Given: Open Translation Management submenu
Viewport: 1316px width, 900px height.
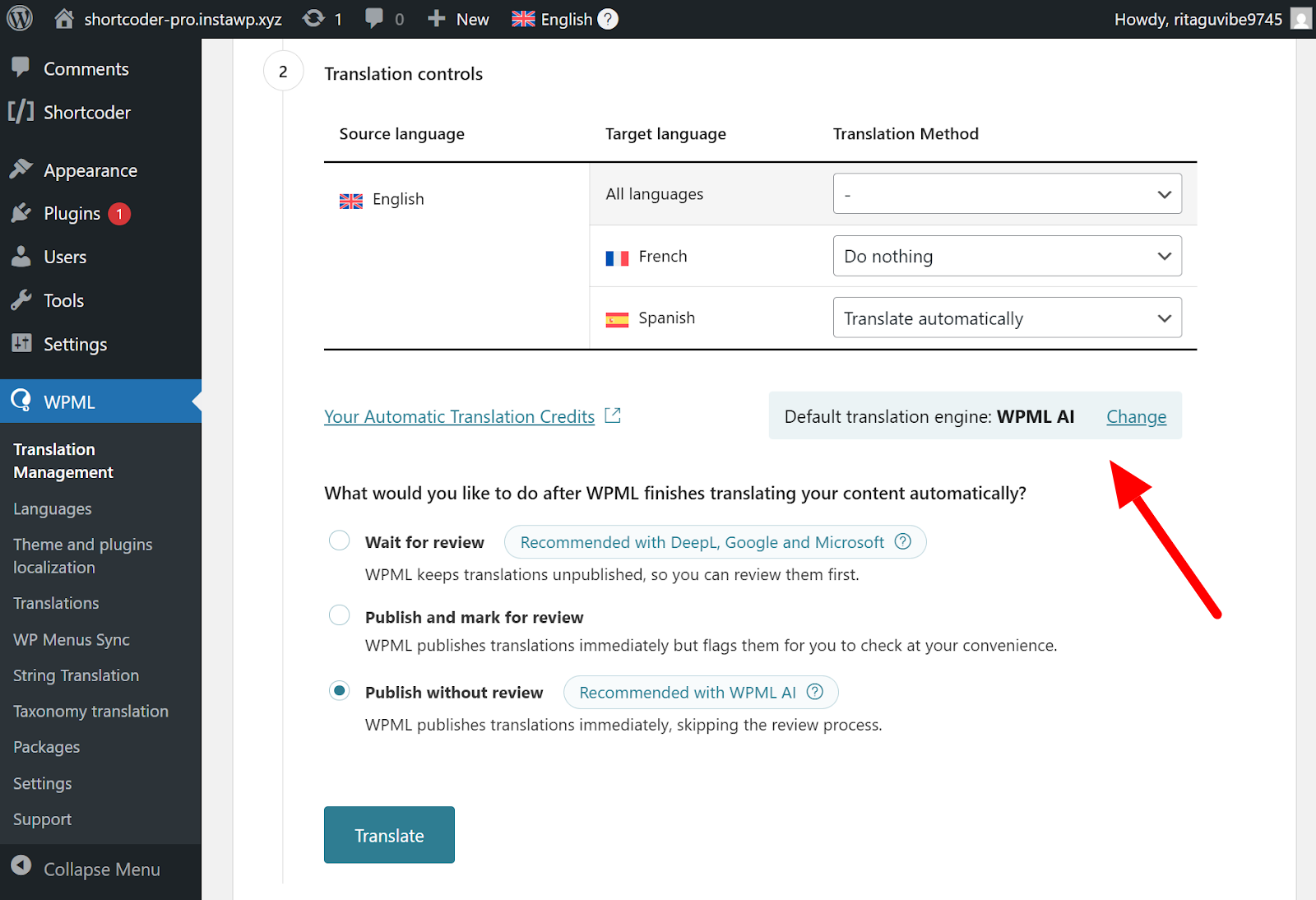Looking at the screenshot, I should pyautogui.click(x=63, y=461).
